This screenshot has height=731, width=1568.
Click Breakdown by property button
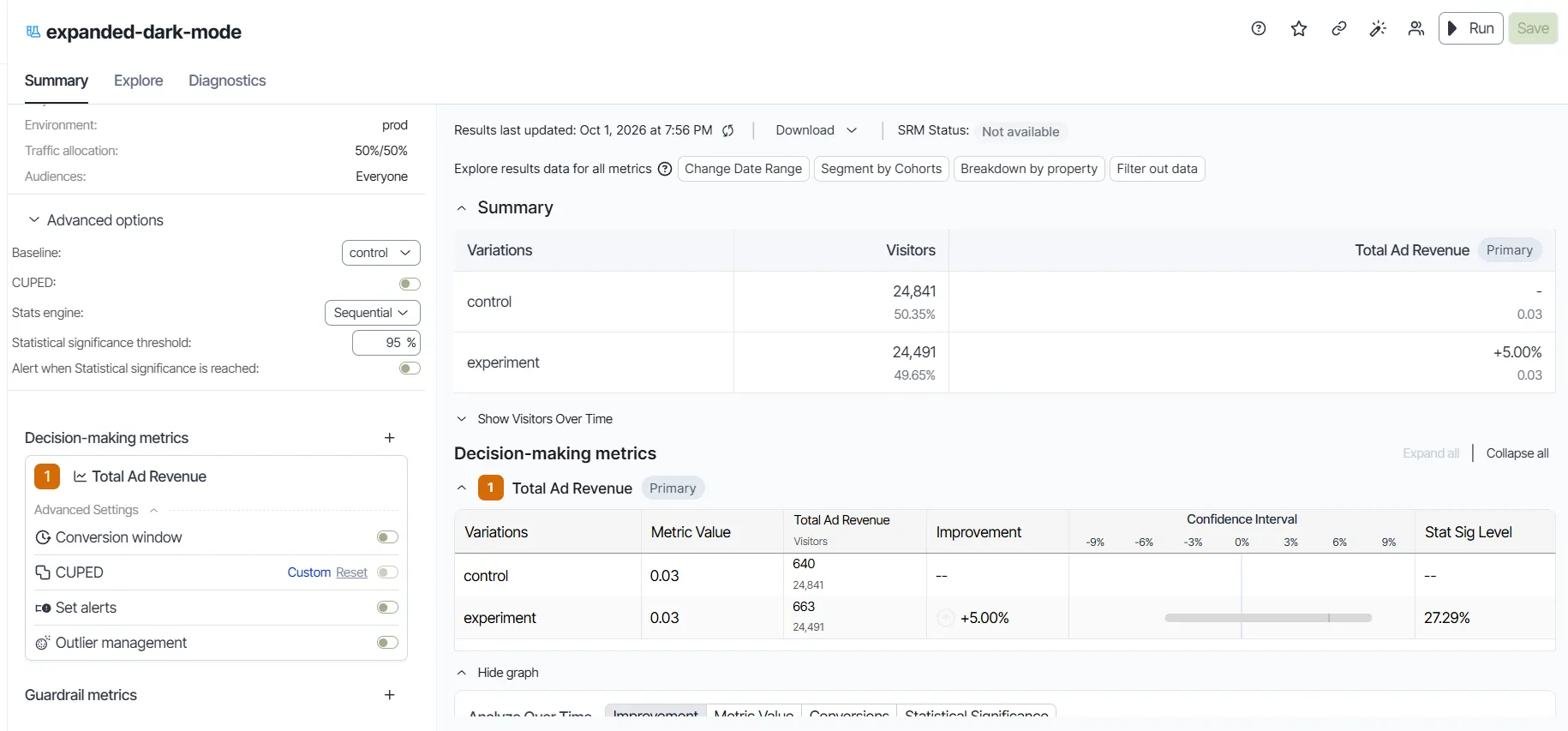(1029, 169)
